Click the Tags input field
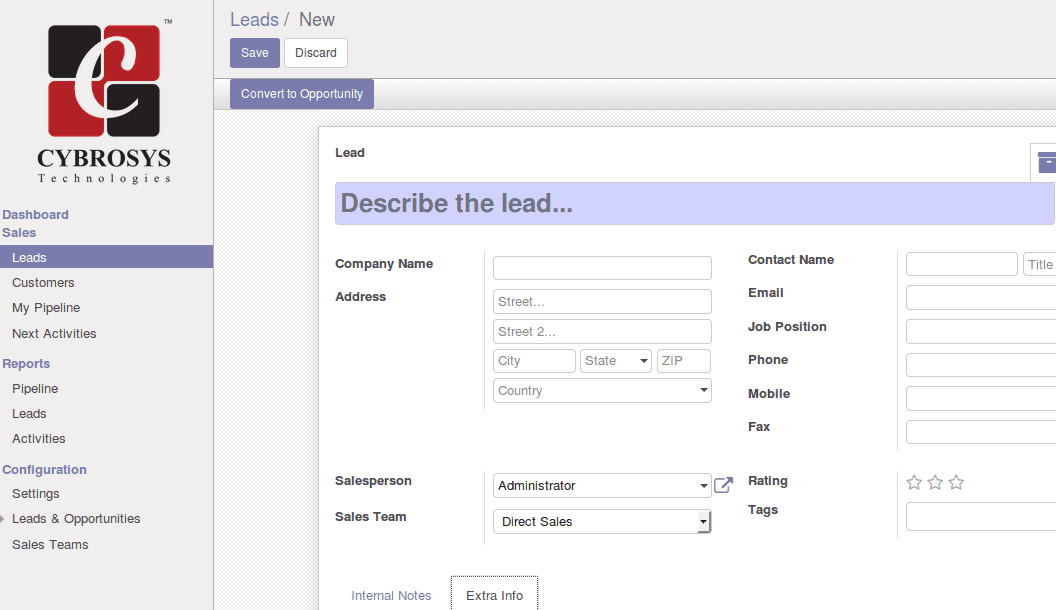1056x610 pixels. click(981, 516)
